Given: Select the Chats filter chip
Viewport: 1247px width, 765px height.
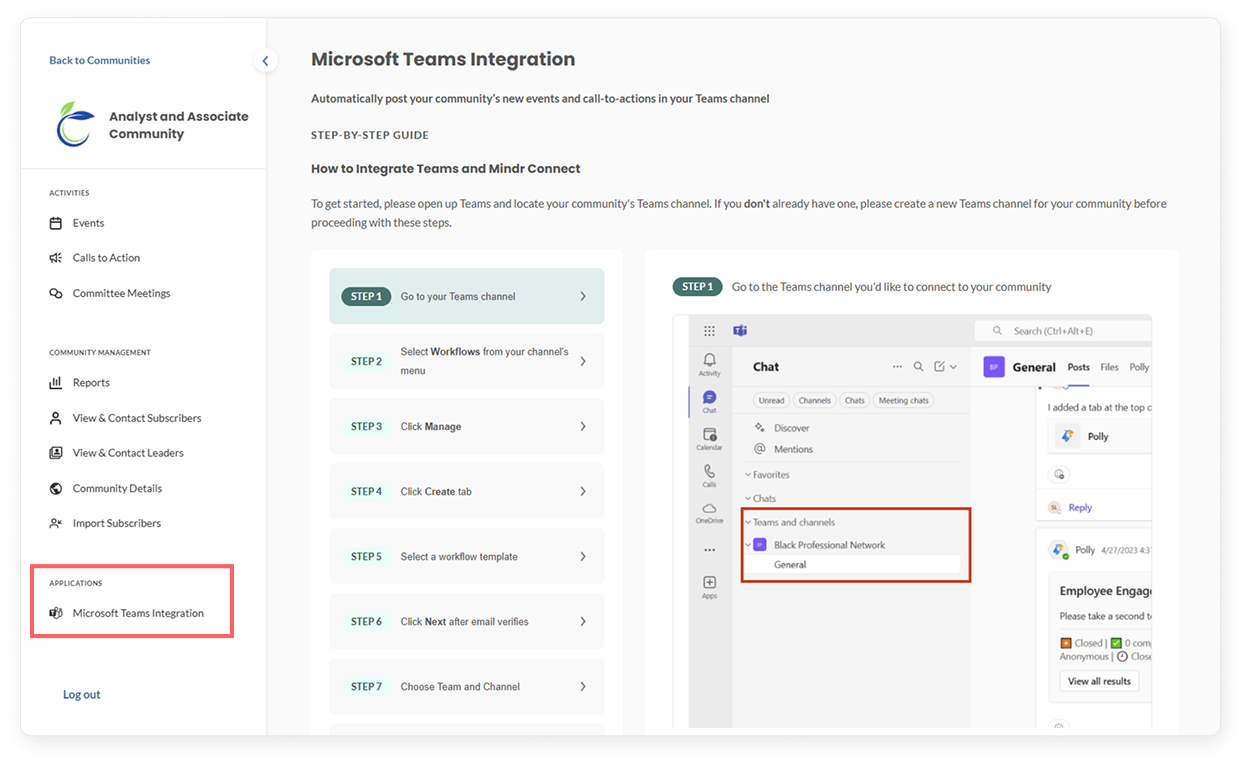Looking at the screenshot, I should (855, 400).
